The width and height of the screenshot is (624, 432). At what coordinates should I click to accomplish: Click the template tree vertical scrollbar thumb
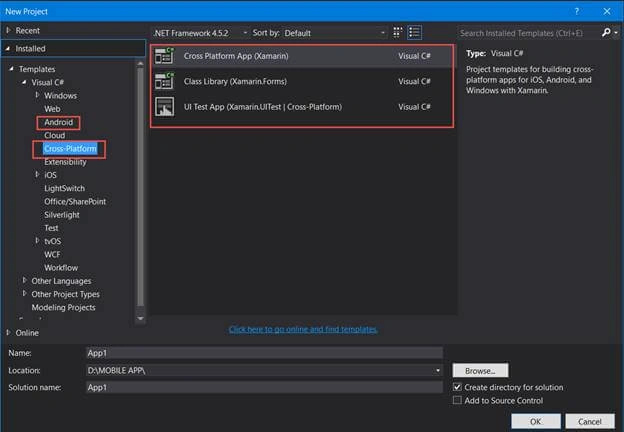click(140, 187)
